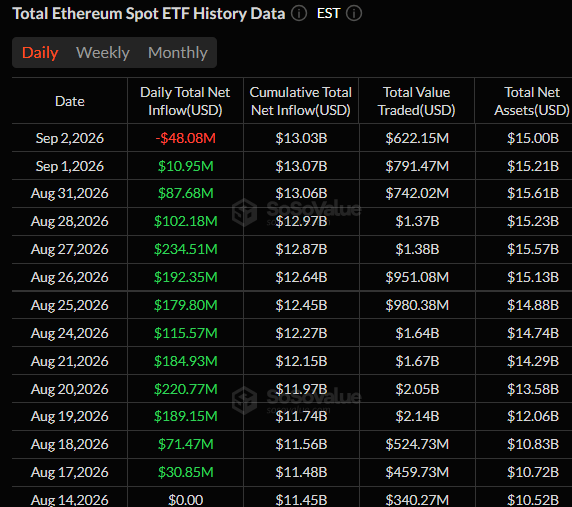Click the $340.27M value traded cell

pyautogui.click(x=417, y=500)
